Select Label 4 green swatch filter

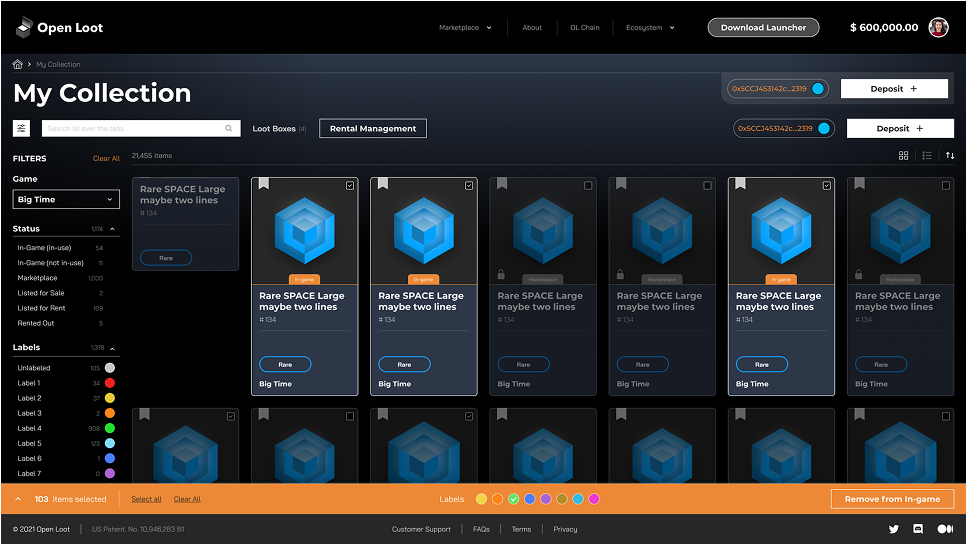[110, 428]
